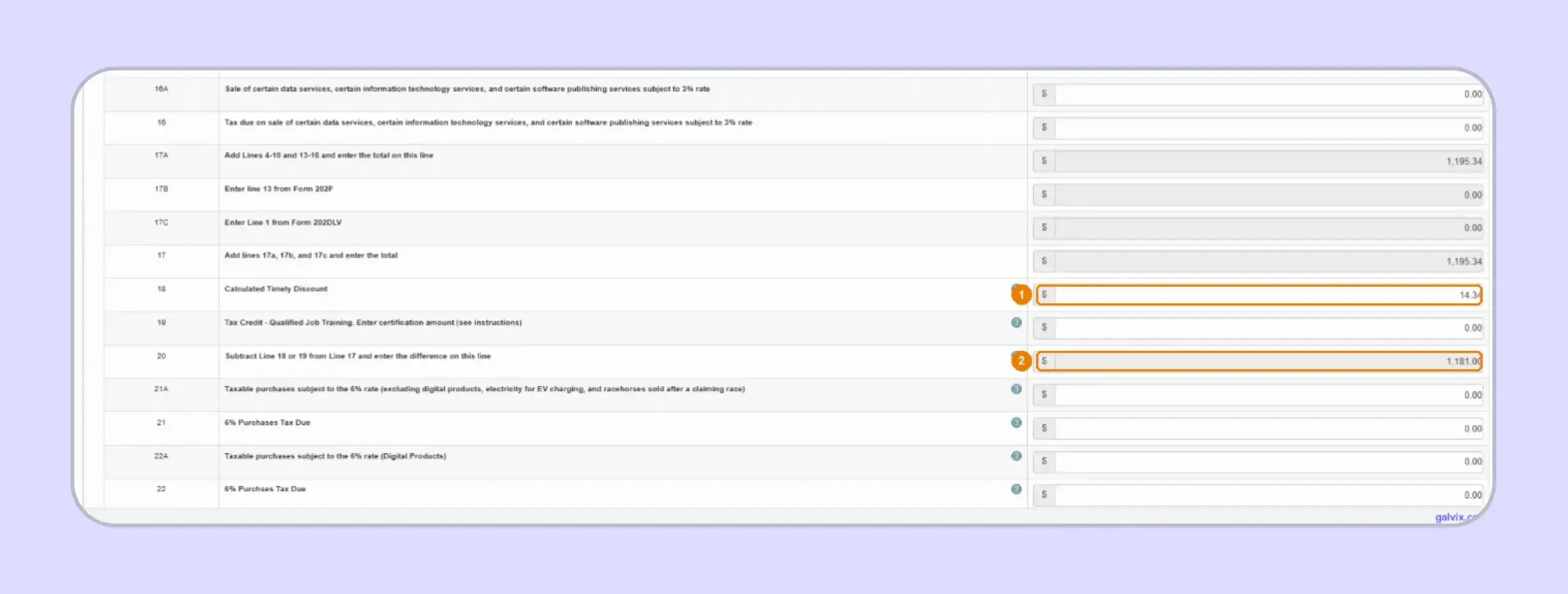1568x594 pixels.
Task: Open help icon for line 19 Tax Credit
Action: [1016, 323]
